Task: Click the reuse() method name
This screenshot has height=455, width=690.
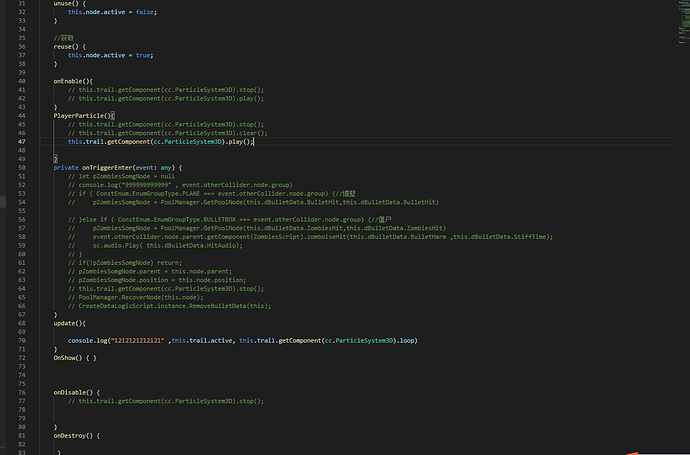Action: pos(64,46)
